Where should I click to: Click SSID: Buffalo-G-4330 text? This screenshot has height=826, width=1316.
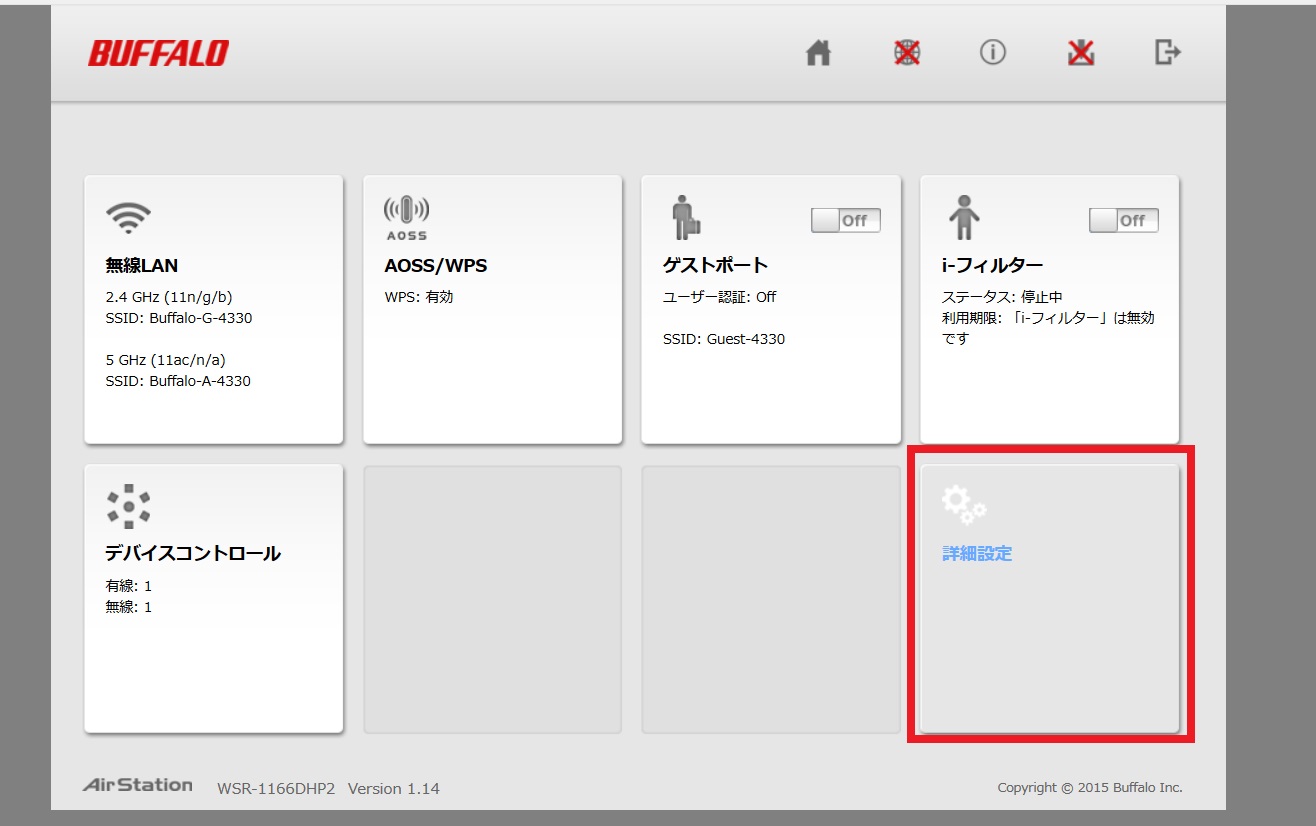tap(179, 318)
